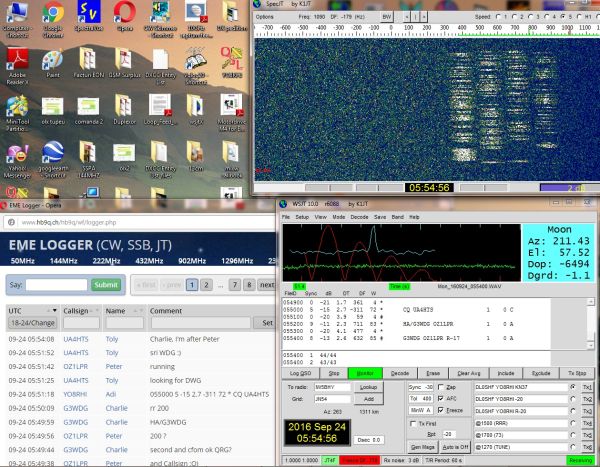
Task: Launch Paint from desktop
Action: 52,63
